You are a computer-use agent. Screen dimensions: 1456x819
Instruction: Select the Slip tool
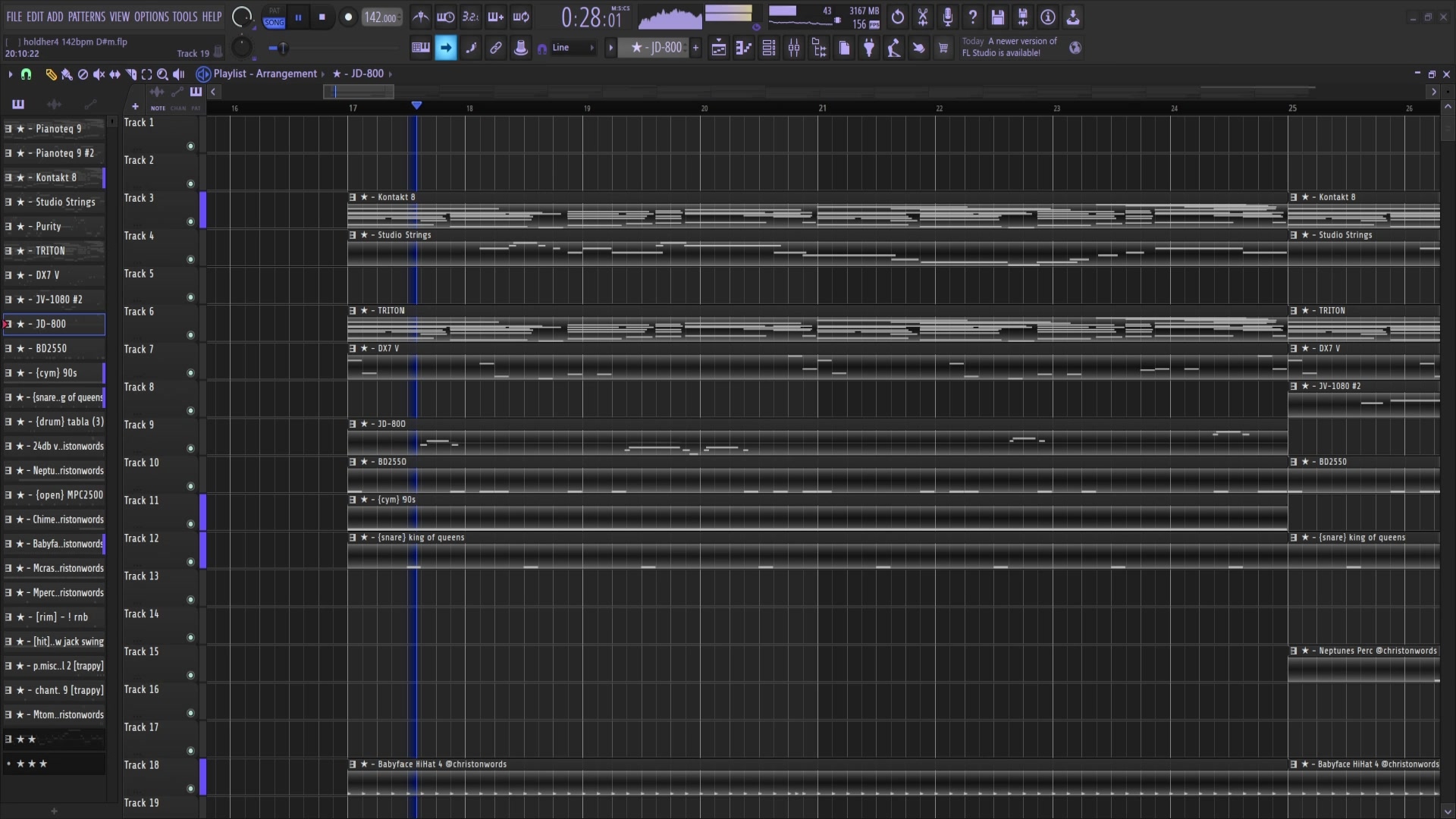115,74
